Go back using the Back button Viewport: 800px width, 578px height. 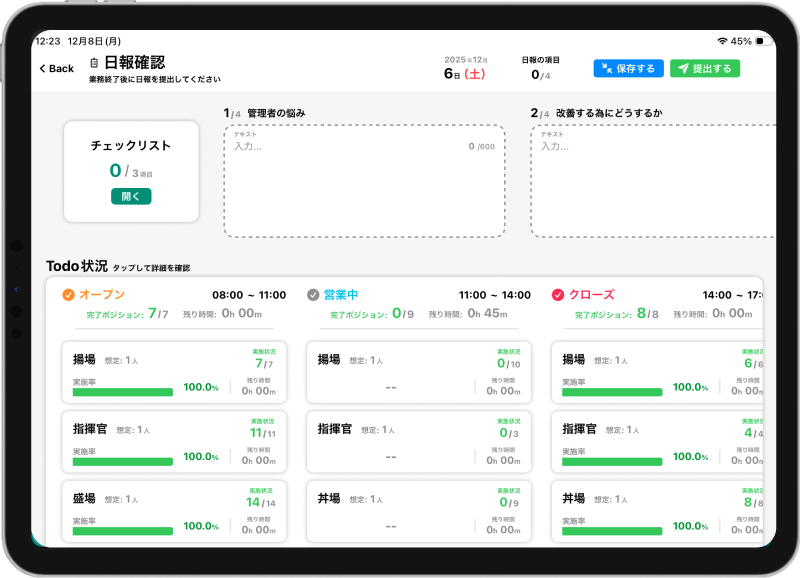coord(57,68)
